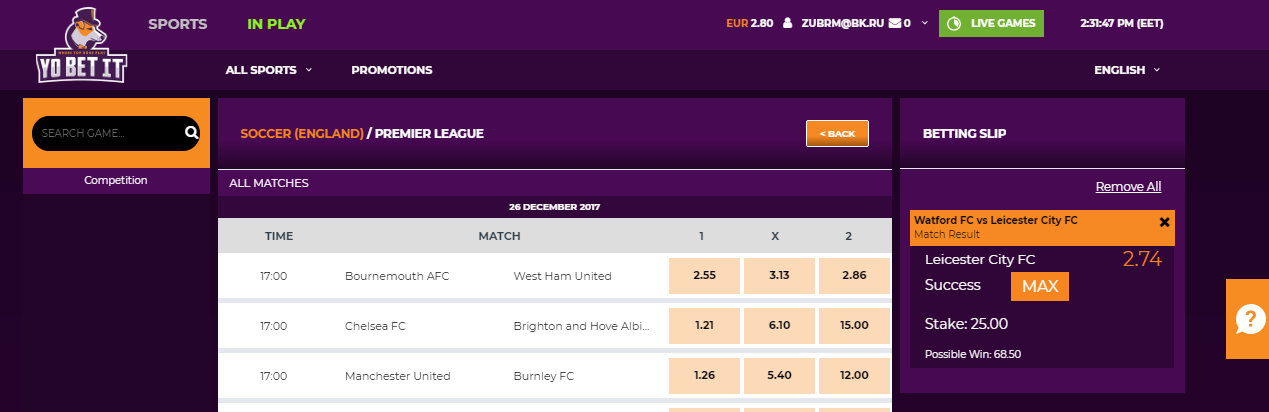Open the Promotions page

coord(392,70)
